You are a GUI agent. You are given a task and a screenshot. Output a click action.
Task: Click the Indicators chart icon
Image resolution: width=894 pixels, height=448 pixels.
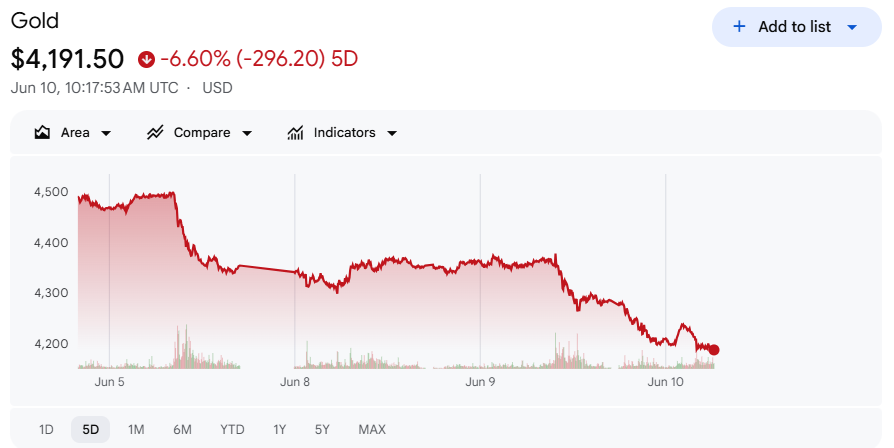click(295, 133)
